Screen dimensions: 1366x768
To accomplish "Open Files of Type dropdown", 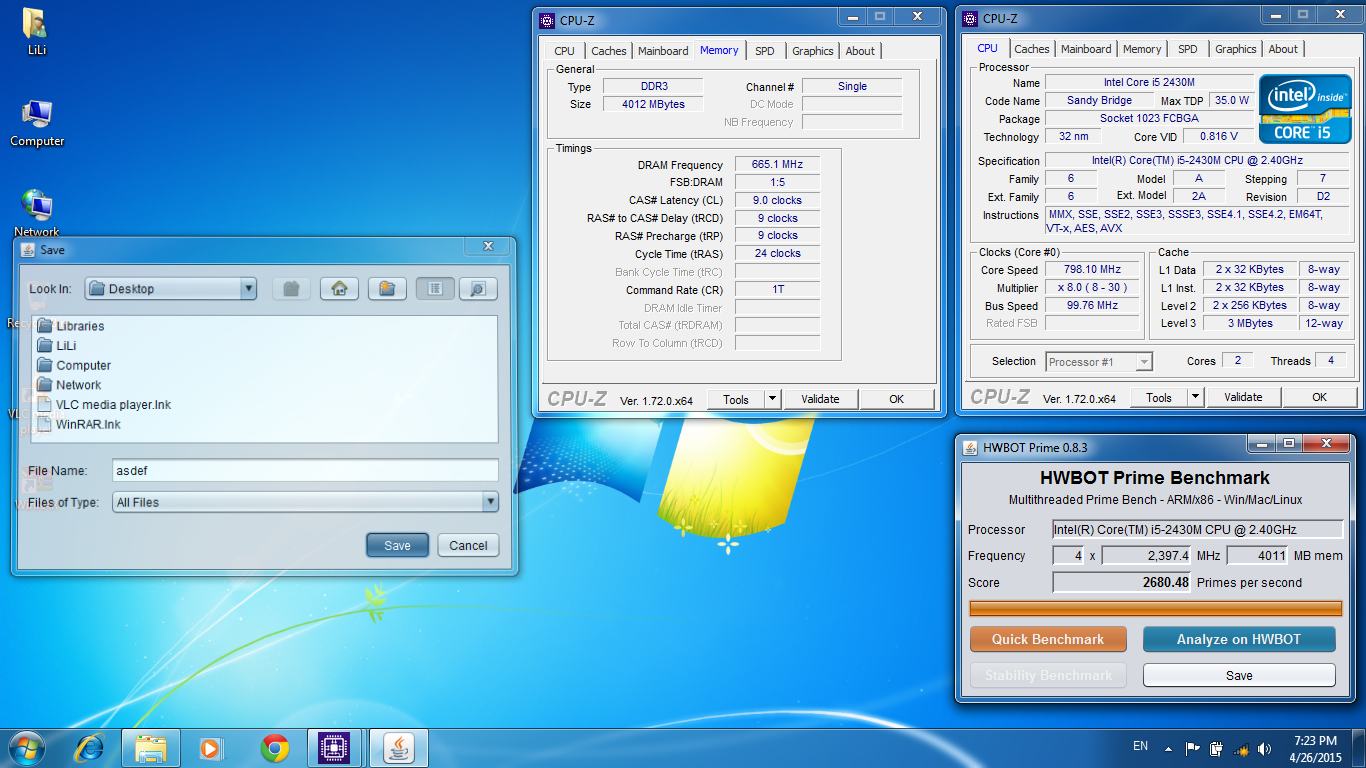I will pyautogui.click(x=305, y=502).
